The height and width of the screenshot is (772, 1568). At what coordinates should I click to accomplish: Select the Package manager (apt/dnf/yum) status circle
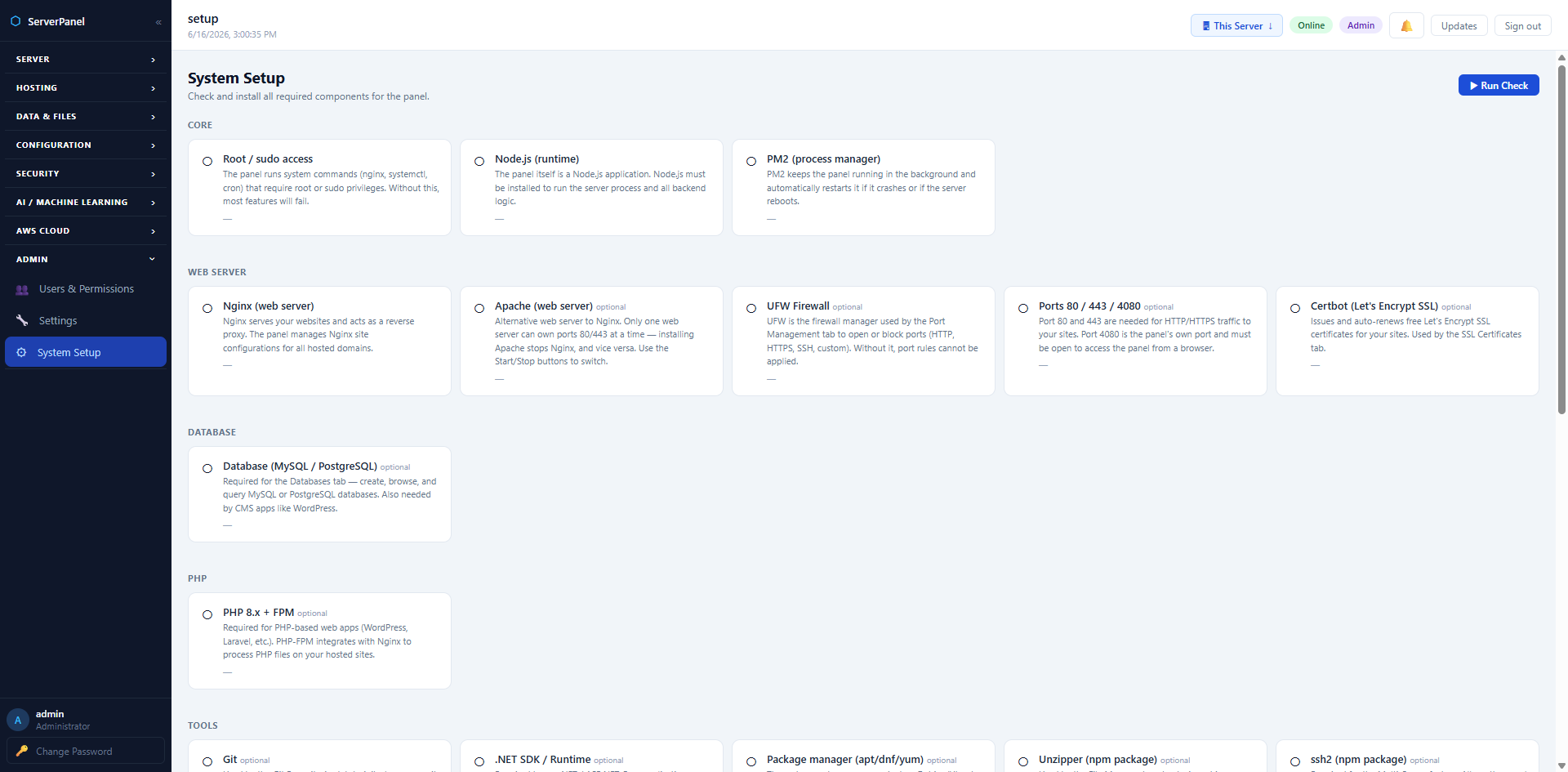(x=751, y=762)
